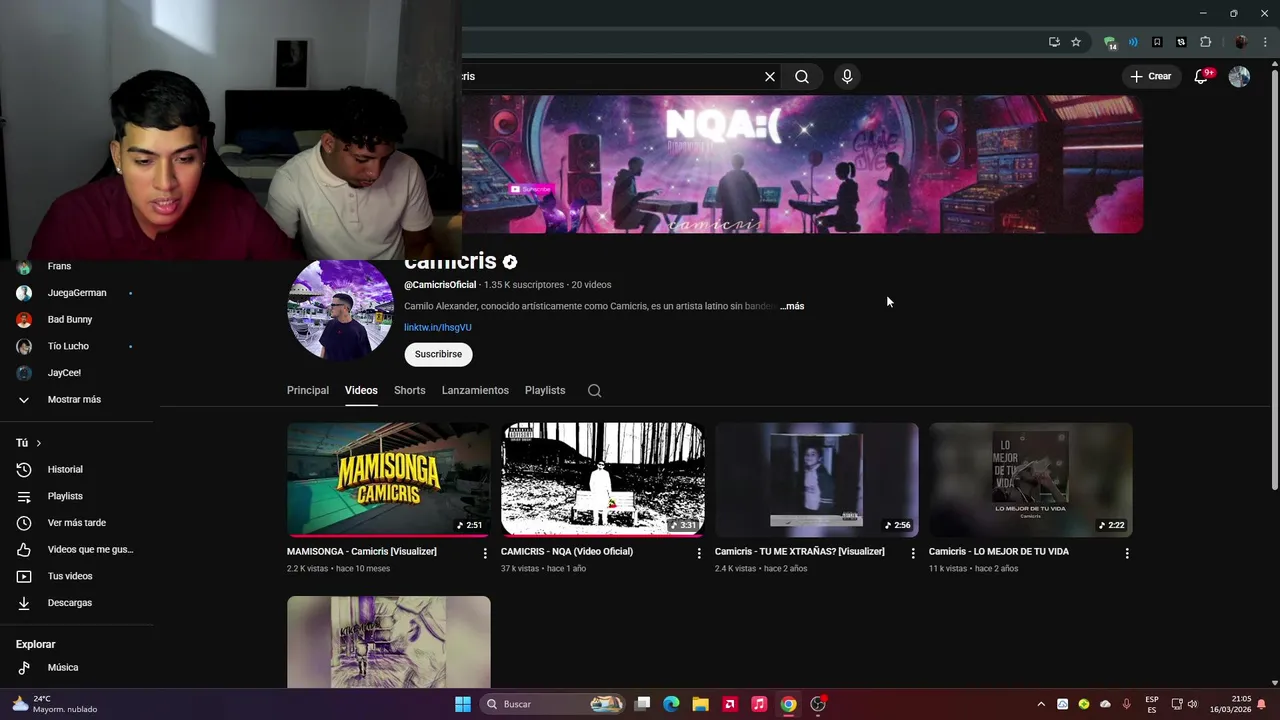
Task: Open YouTube notifications bell
Action: click(1202, 76)
